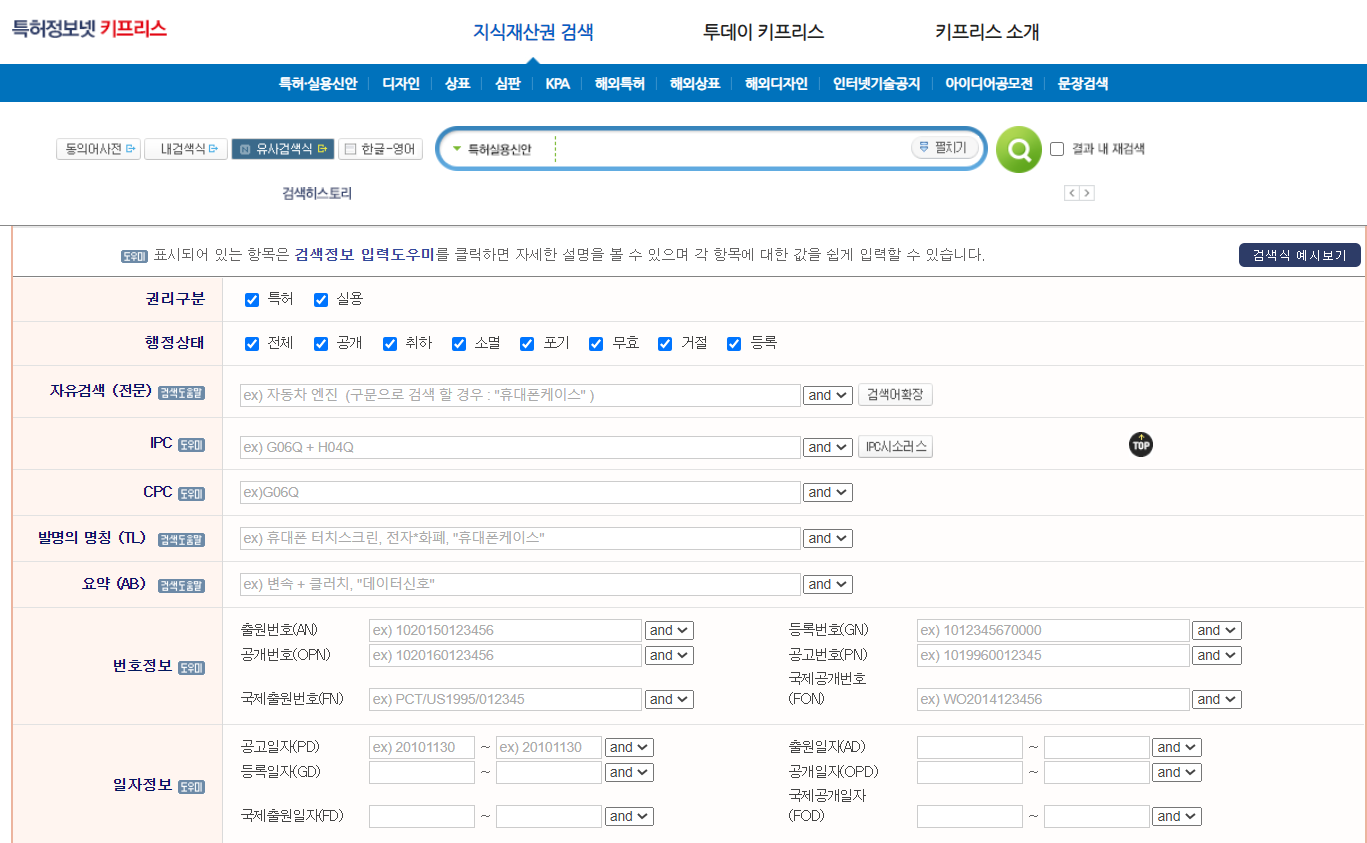
Task: Select 디자인 menu item
Action: coord(401,84)
